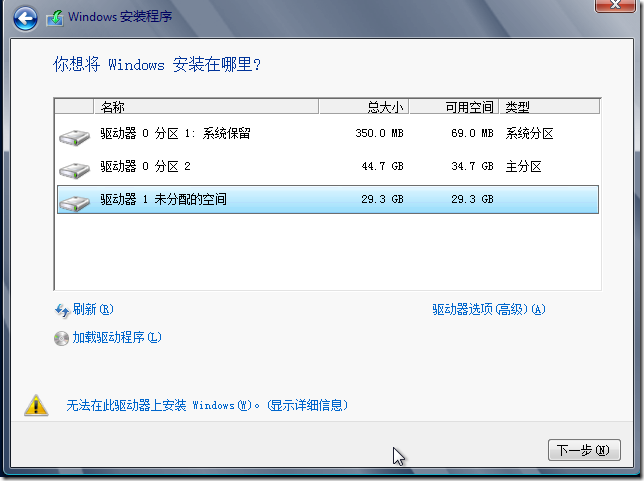The width and height of the screenshot is (644, 481).
Task: Click the 34.7 GB free space cell
Action: [472, 166]
